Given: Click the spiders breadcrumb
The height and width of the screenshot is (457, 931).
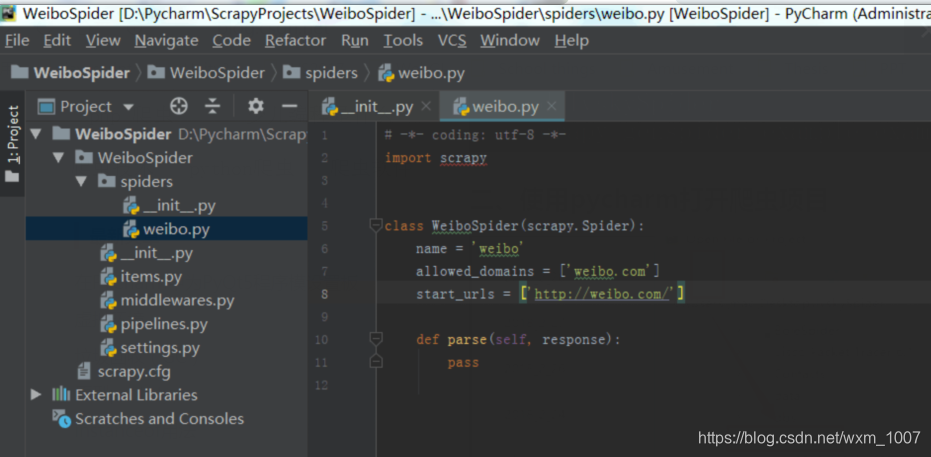Looking at the screenshot, I should (321, 73).
